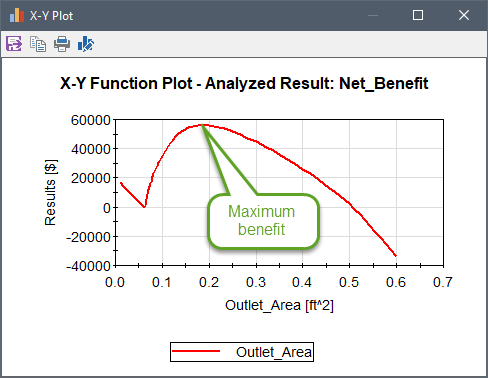Click the 60000 y-axis tick label

pos(90,120)
